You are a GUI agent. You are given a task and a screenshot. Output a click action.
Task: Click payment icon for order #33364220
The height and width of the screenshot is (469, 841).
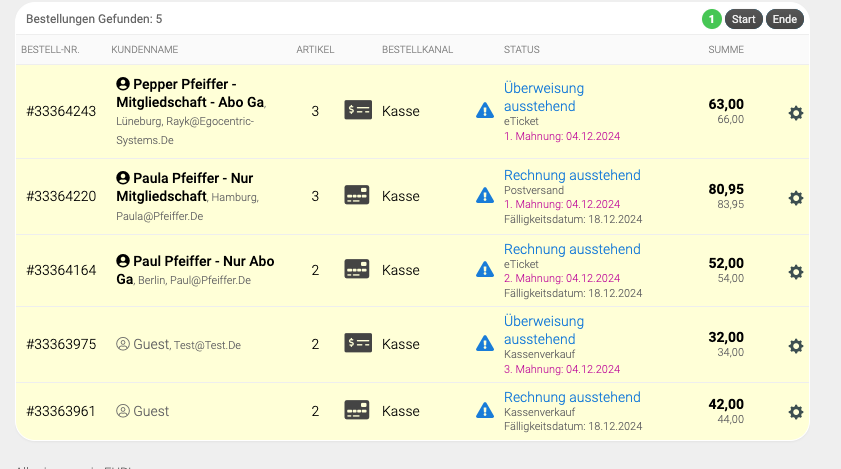coord(358,196)
